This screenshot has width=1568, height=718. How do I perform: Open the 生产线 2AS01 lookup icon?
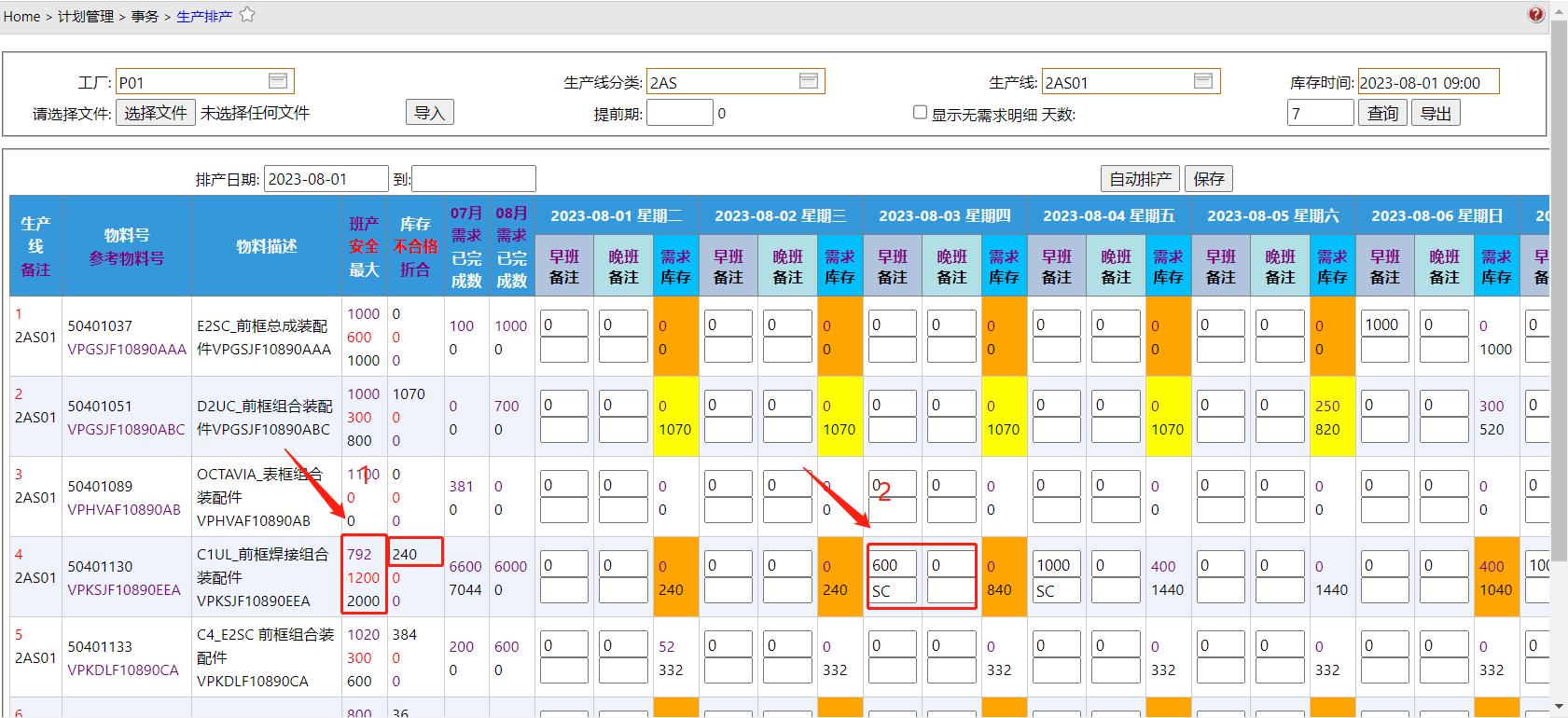pos(1203,80)
